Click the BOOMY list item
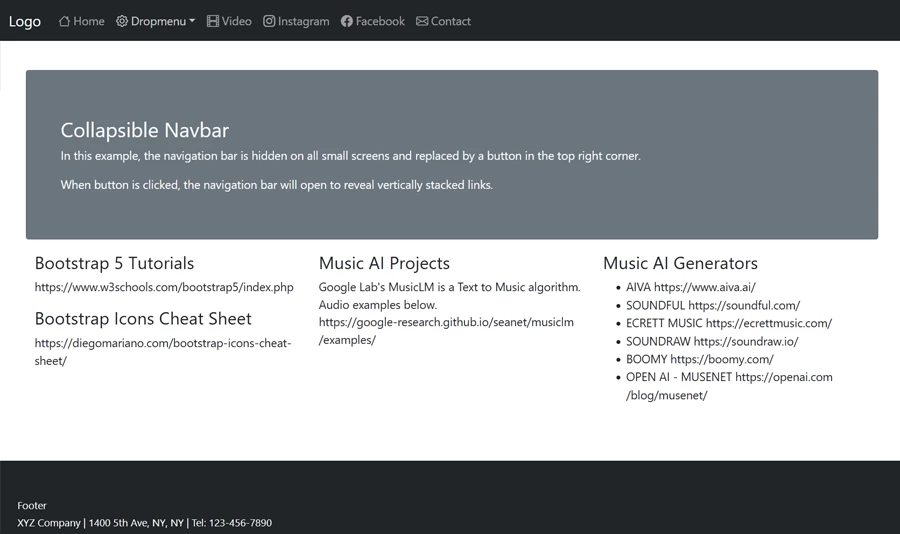Image resolution: width=900 pixels, height=534 pixels. point(700,359)
